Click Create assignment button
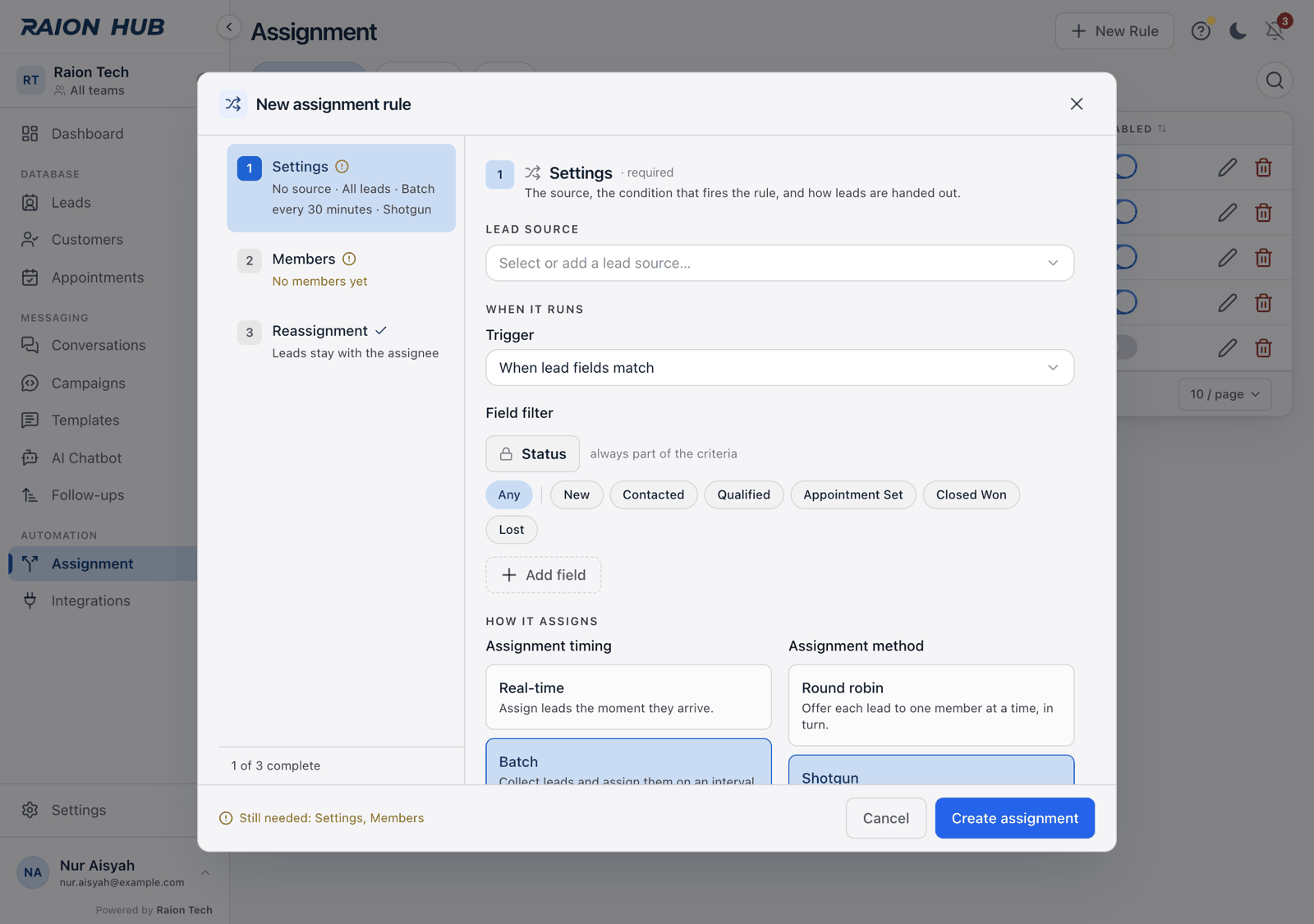 pos(1015,818)
